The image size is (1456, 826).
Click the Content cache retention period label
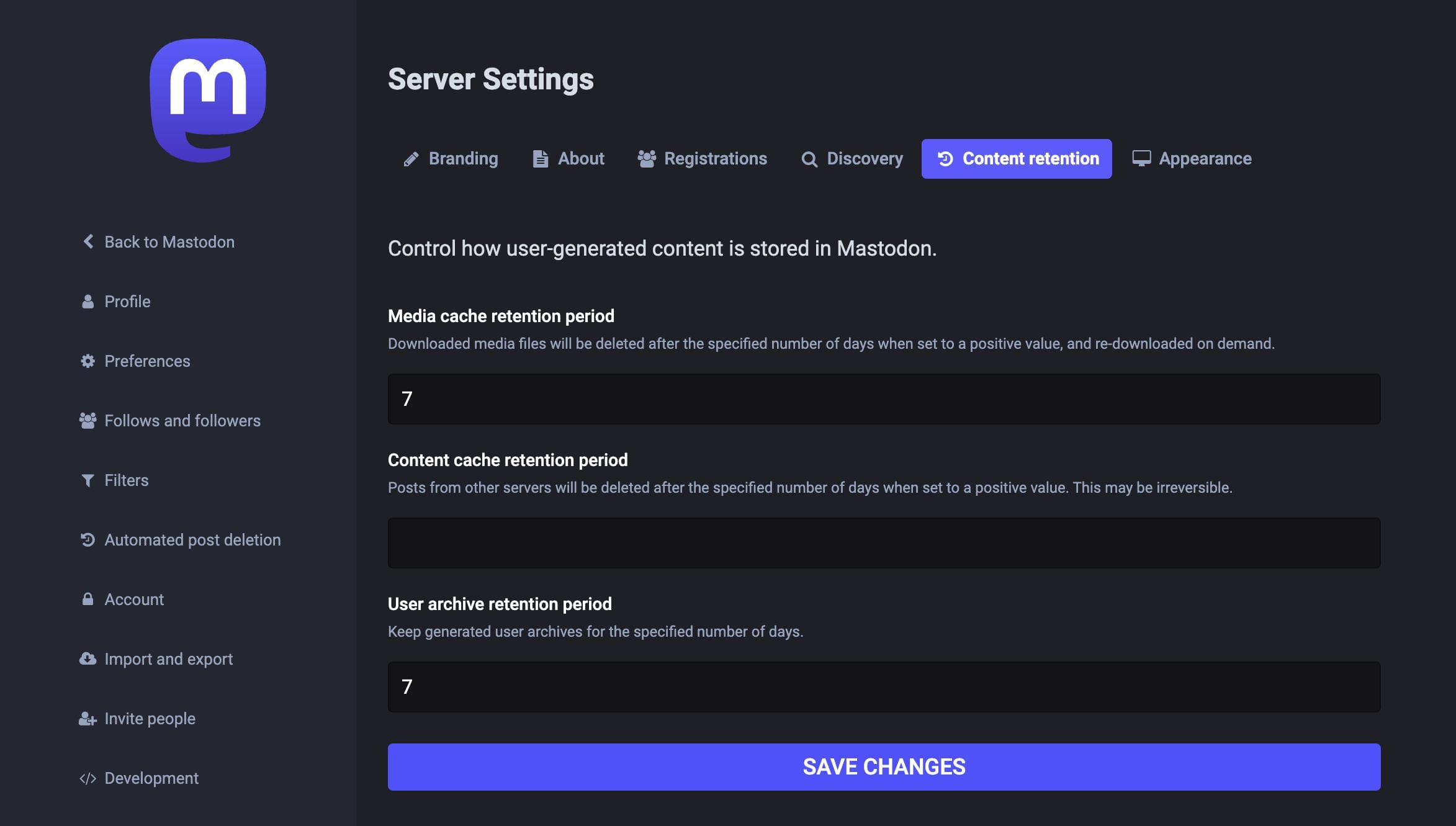[x=508, y=460]
